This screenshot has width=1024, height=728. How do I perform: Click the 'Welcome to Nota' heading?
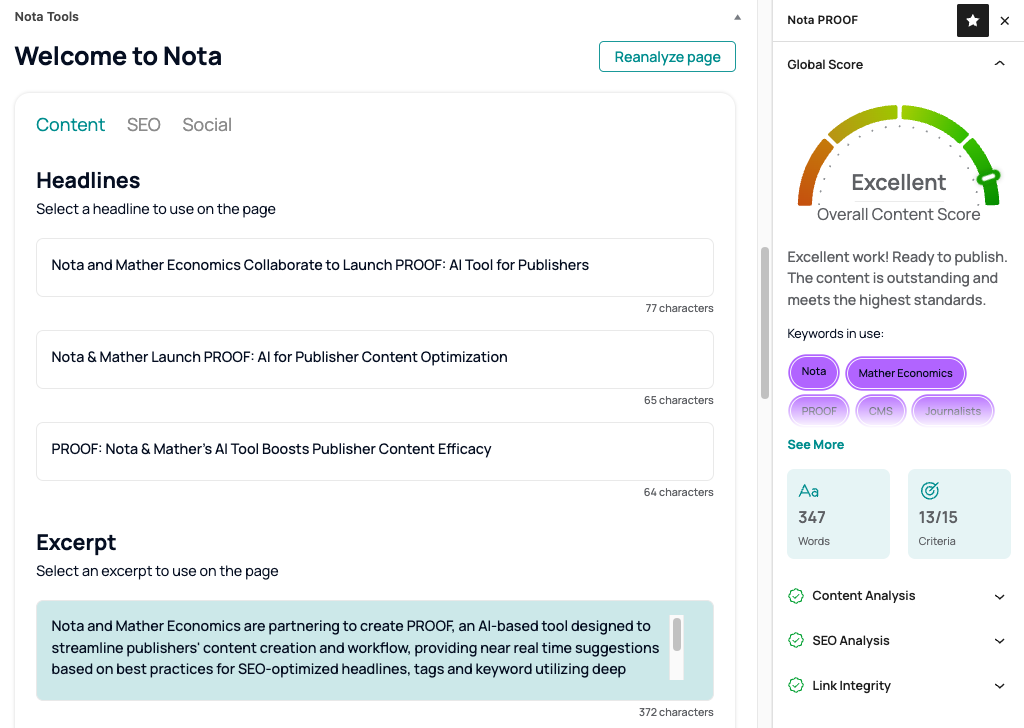[118, 56]
